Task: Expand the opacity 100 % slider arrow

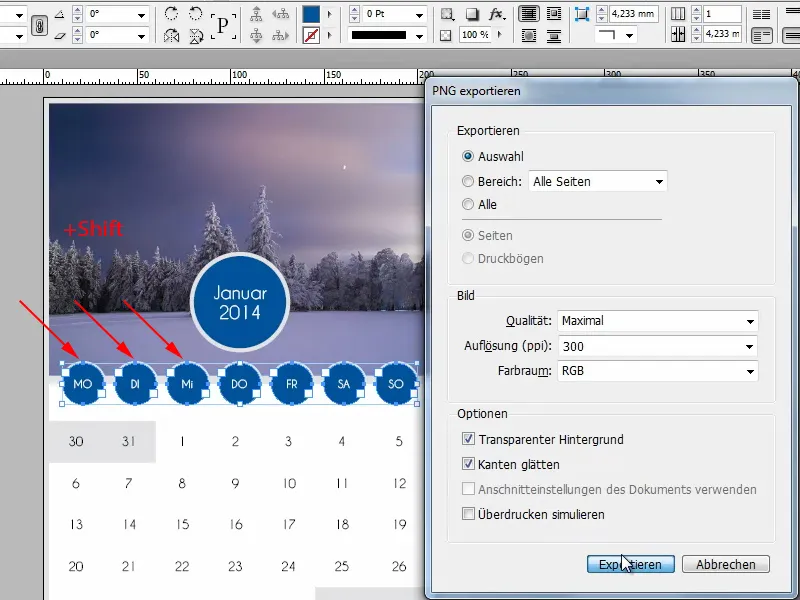Action: (499, 35)
